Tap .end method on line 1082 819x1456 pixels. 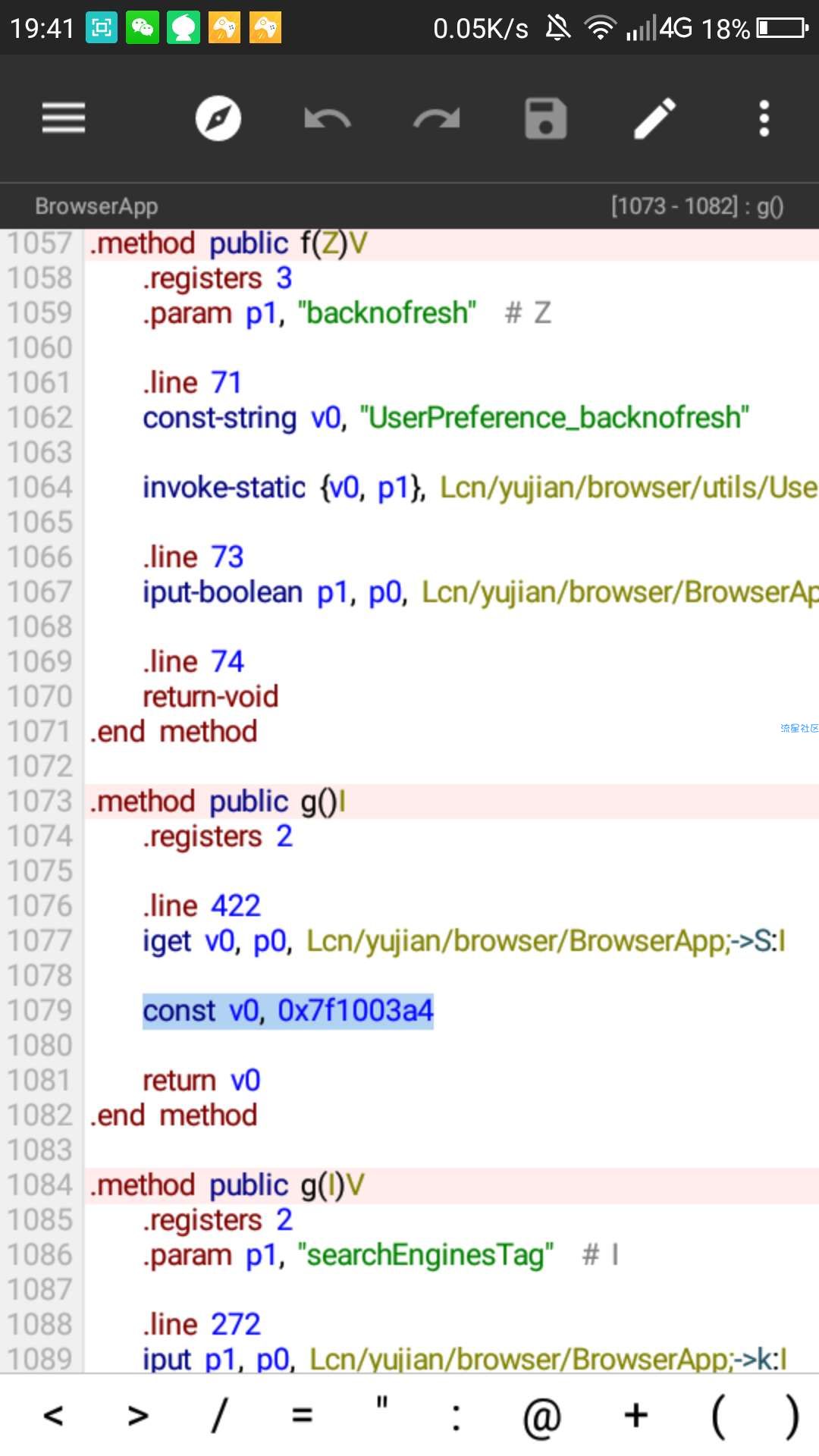[174, 1116]
